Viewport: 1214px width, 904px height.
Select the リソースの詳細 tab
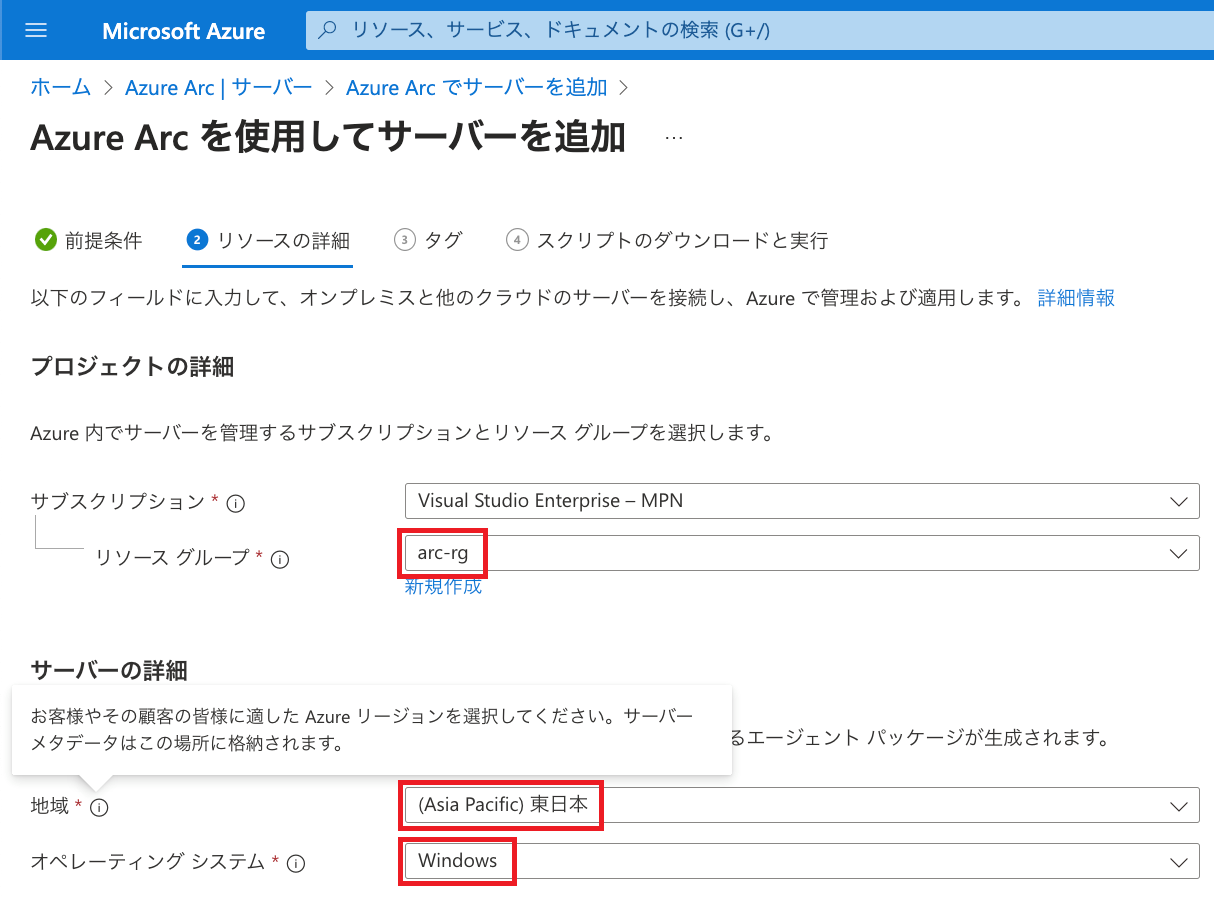[x=268, y=240]
